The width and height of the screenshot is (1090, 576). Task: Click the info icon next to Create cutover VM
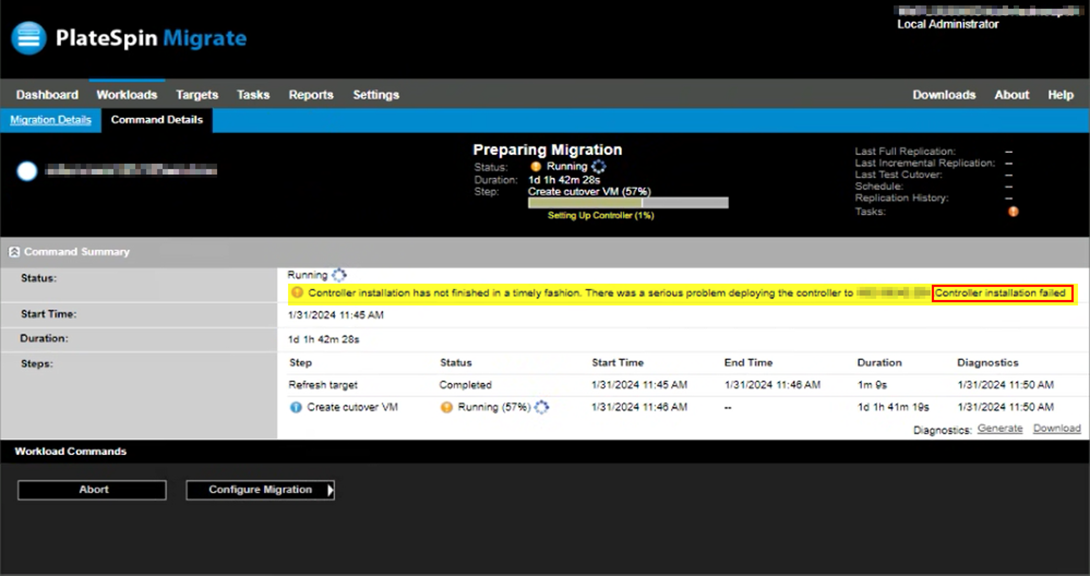297,407
